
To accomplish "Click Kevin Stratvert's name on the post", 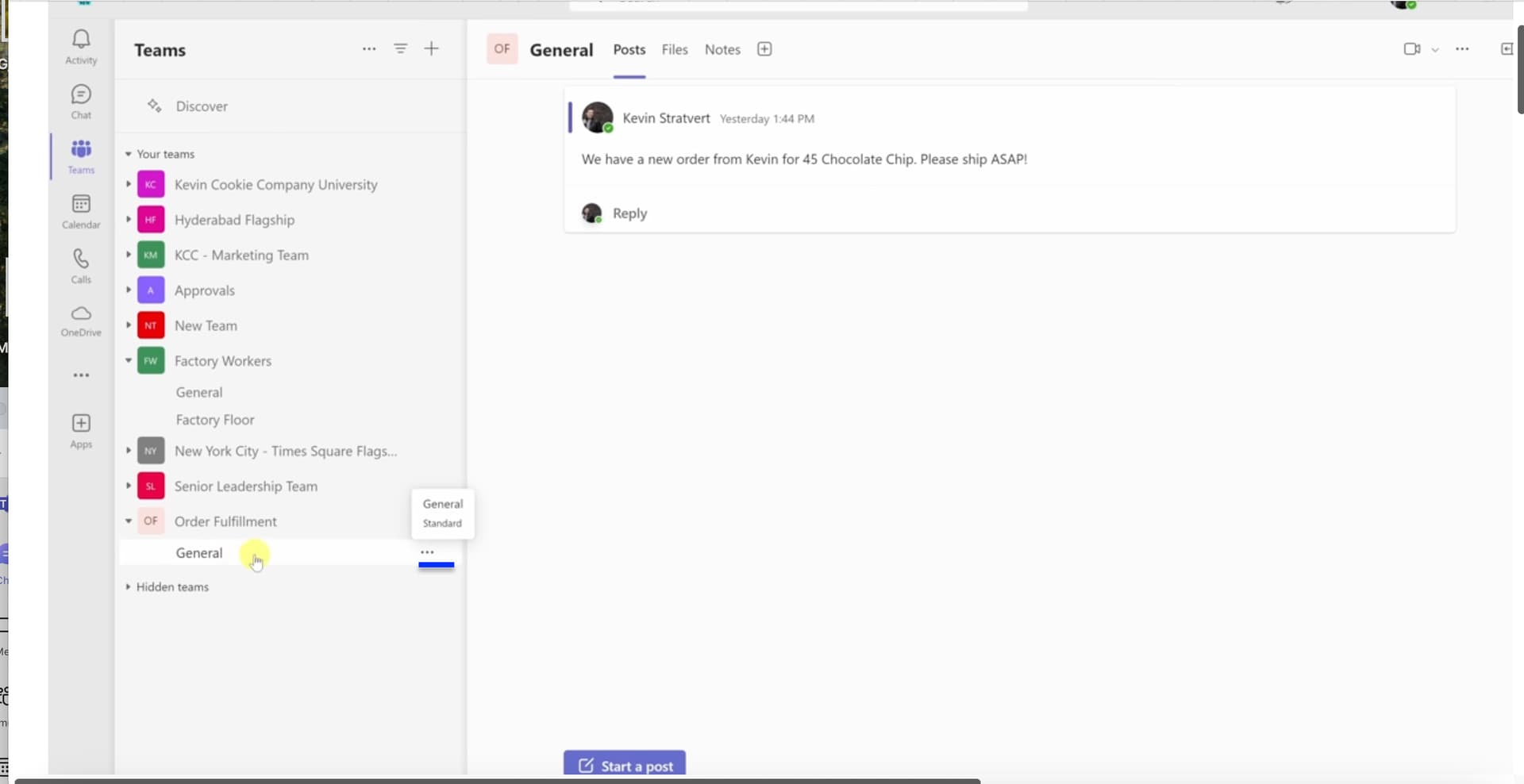I will [666, 118].
